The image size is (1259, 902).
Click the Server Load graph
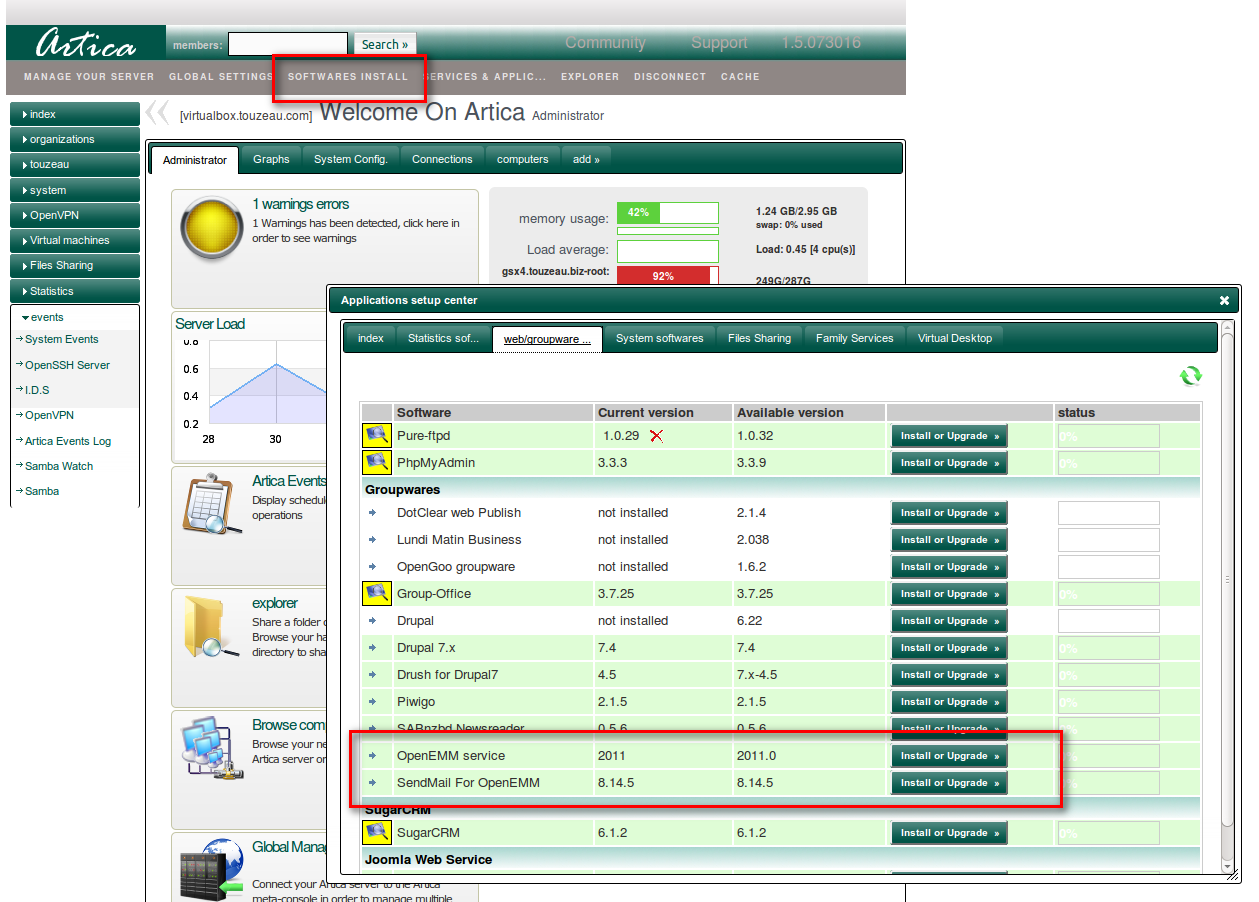[252, 388]
